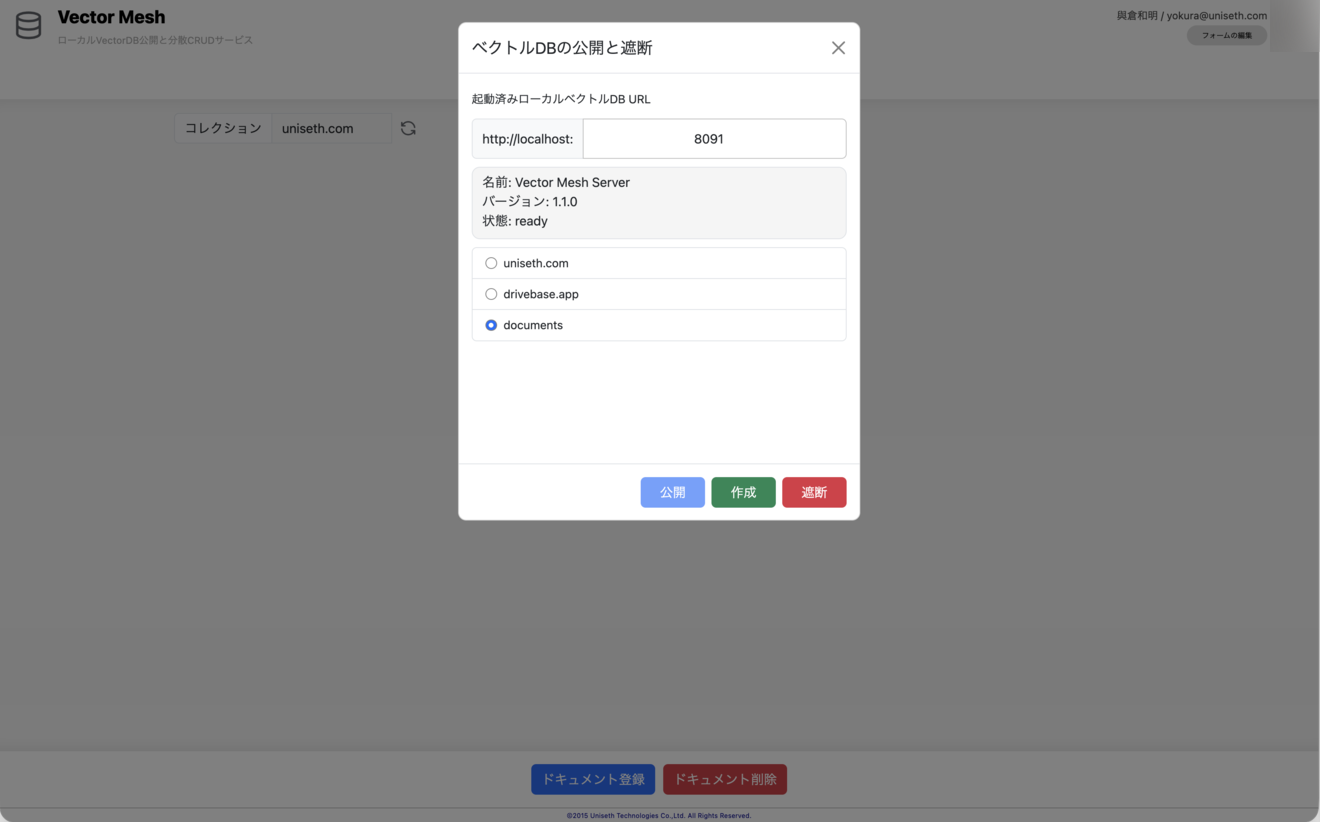
Task: Click the Vector Mesh title text
Action: [111, 17]
